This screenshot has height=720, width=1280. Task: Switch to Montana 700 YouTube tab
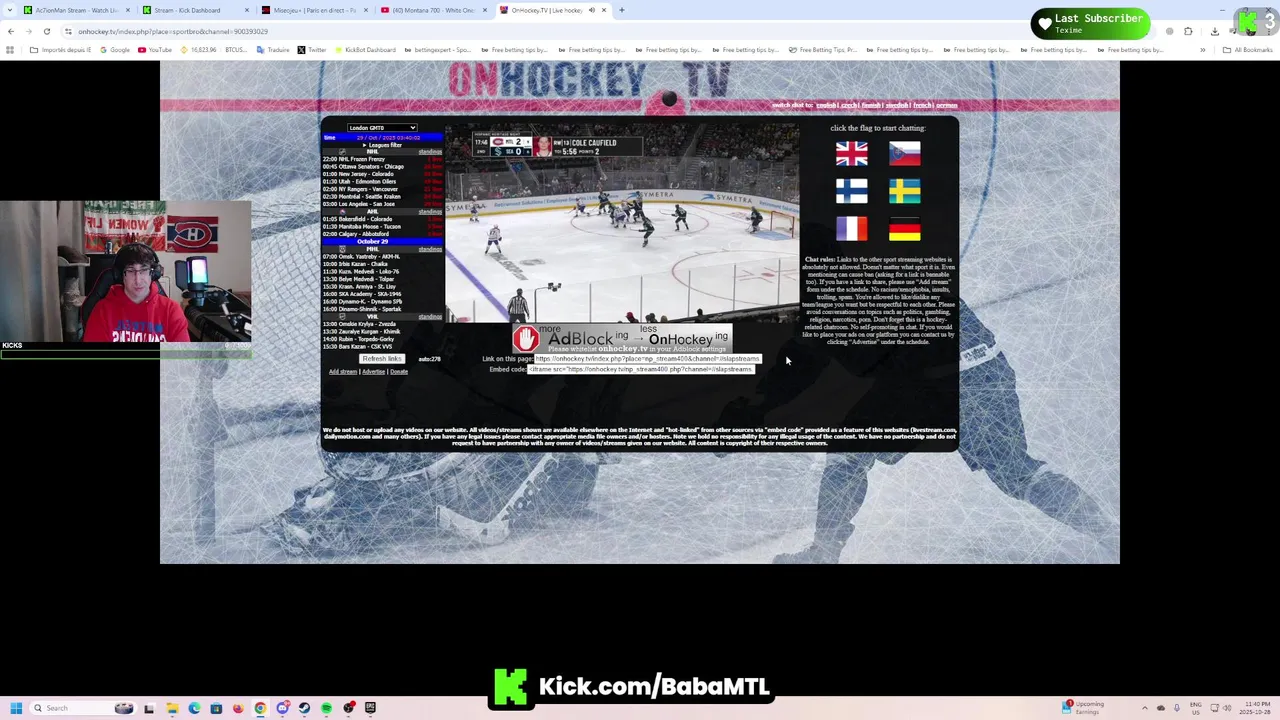click(432, 10)
